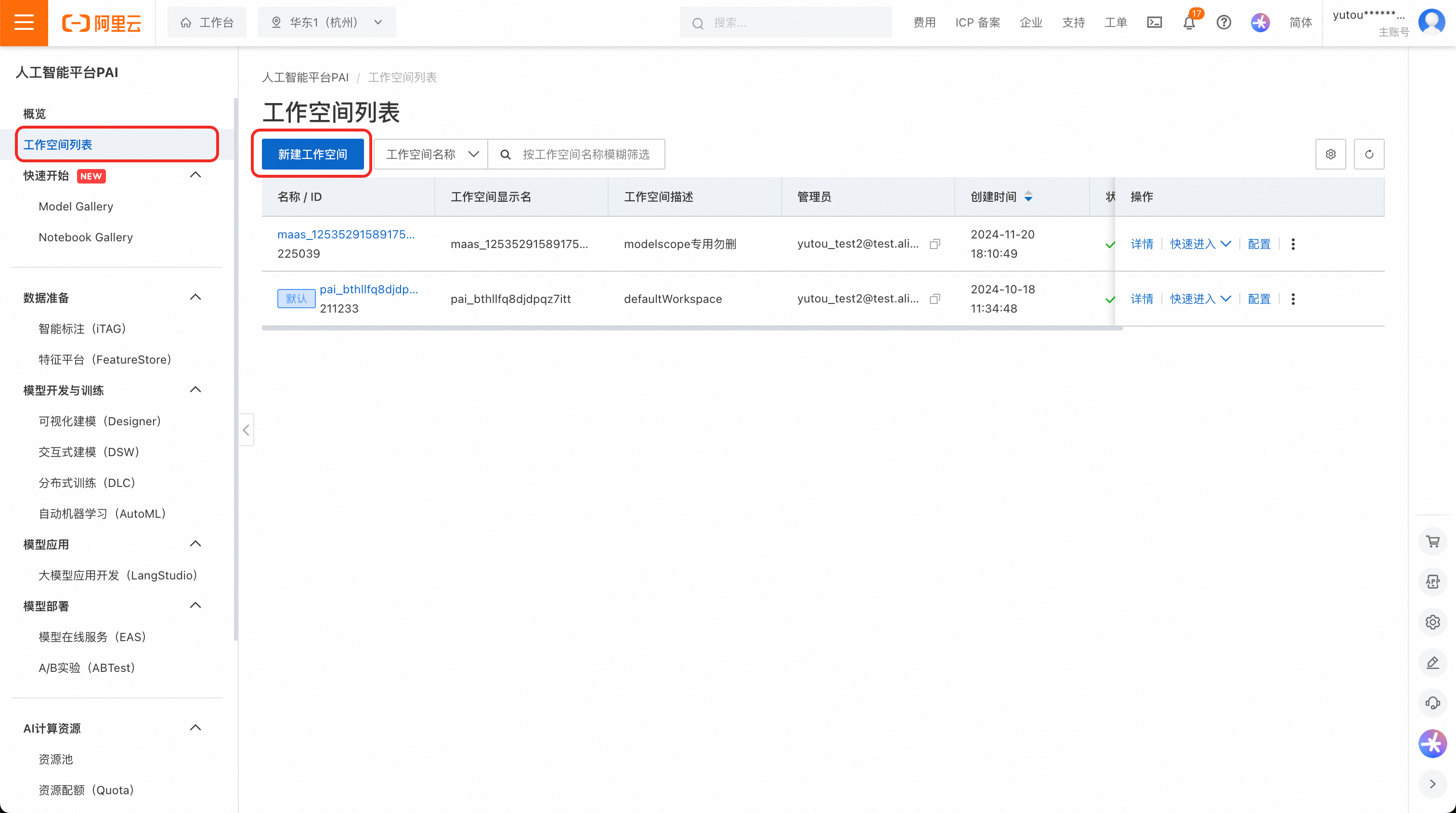The height and width of the screenshot is (813, 1456).
Task: Refresh the workspace list
Action: pos(1369,154)
